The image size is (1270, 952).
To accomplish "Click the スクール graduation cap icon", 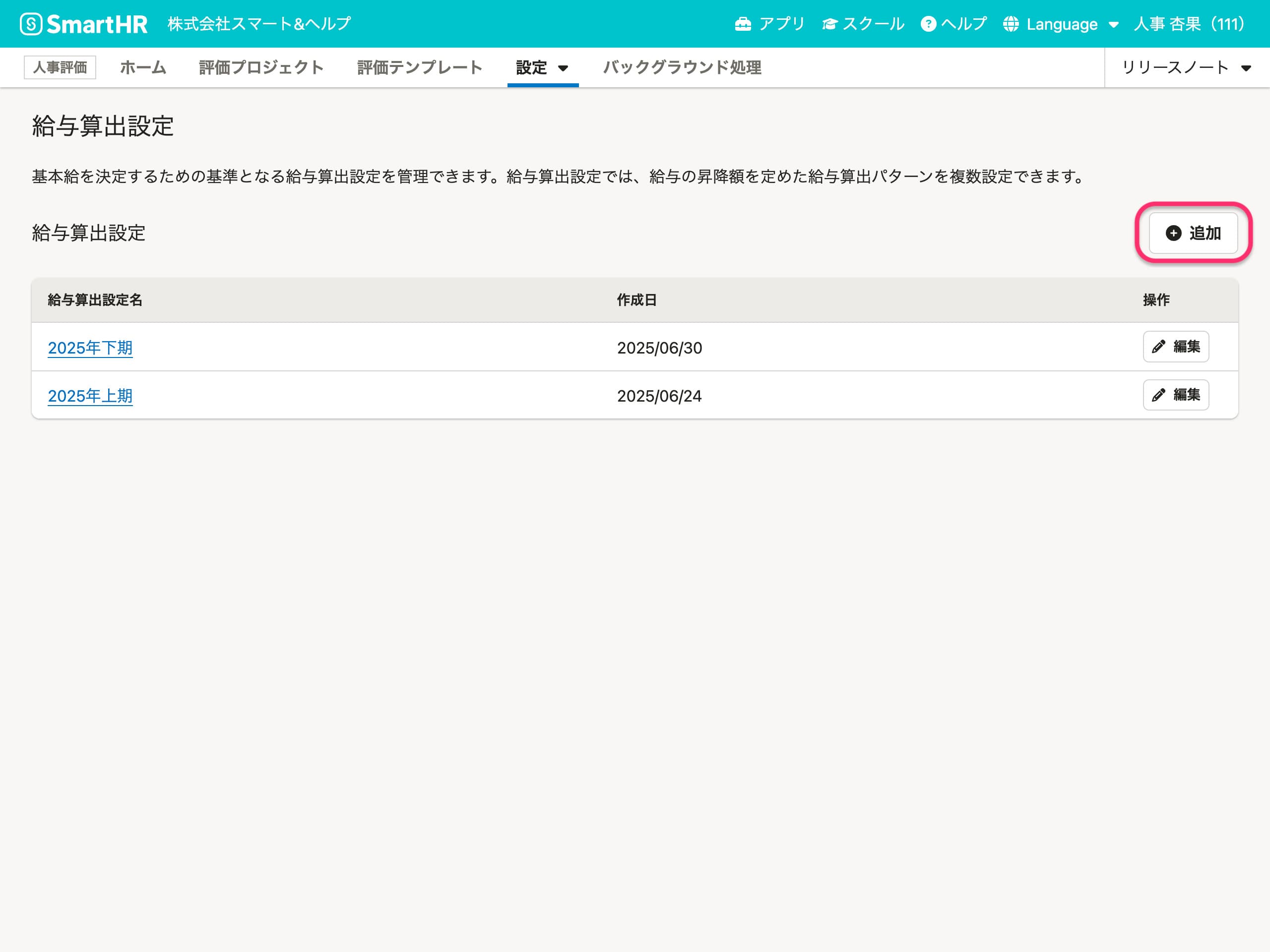I will click(x=829, y=24).
